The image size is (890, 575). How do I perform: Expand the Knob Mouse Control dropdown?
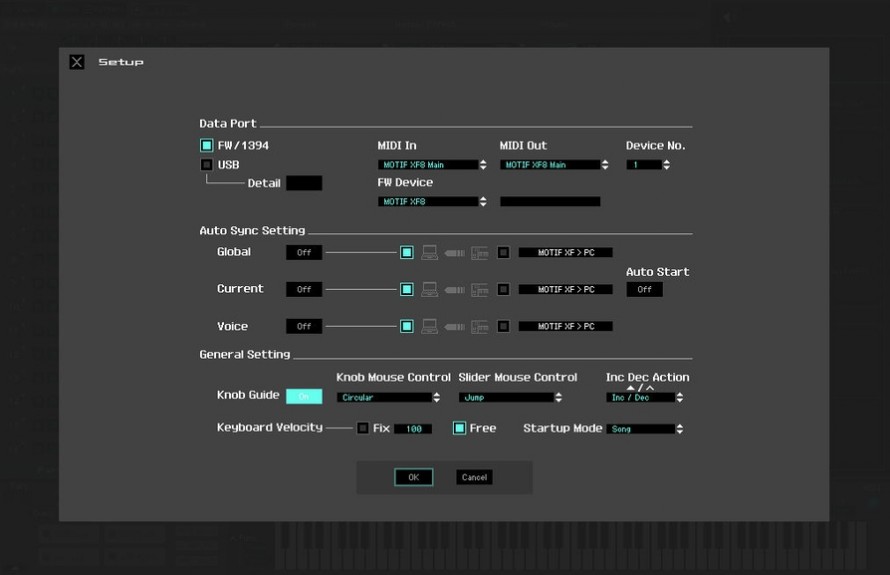click(388, 398)
